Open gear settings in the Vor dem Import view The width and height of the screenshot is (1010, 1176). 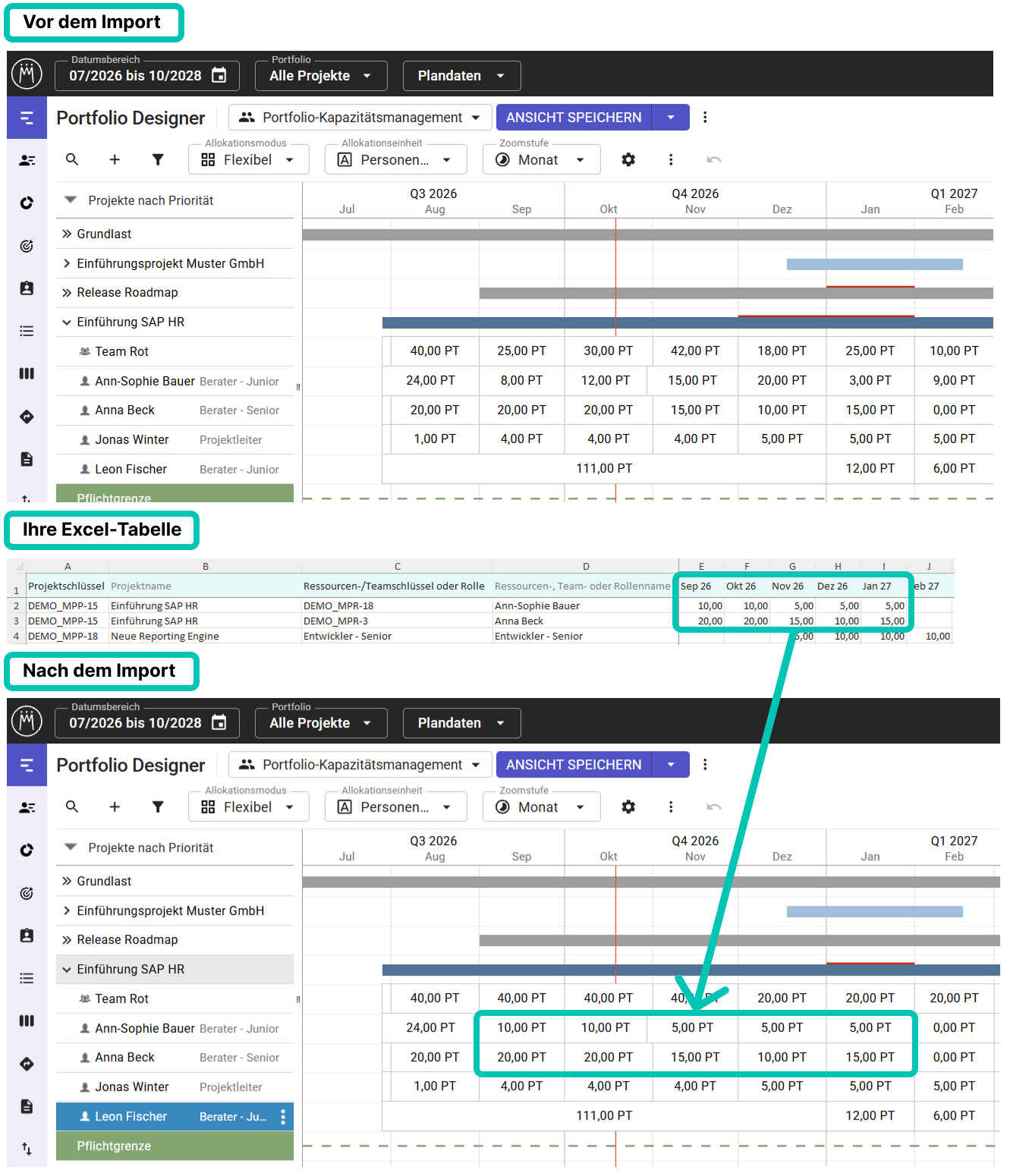point(628,159)
